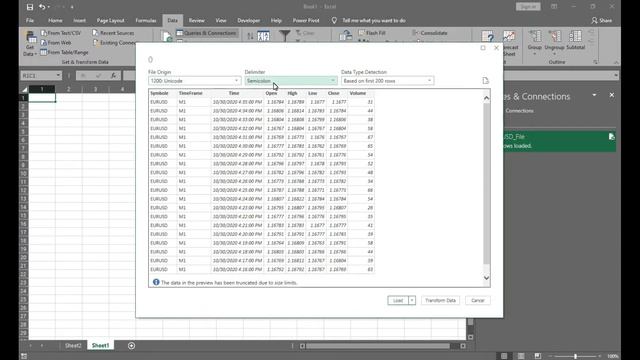The height and width of the screenshot is (360, 640).
Task: Select the Sheet1 worksheet tab
Action: pos(100,346)
